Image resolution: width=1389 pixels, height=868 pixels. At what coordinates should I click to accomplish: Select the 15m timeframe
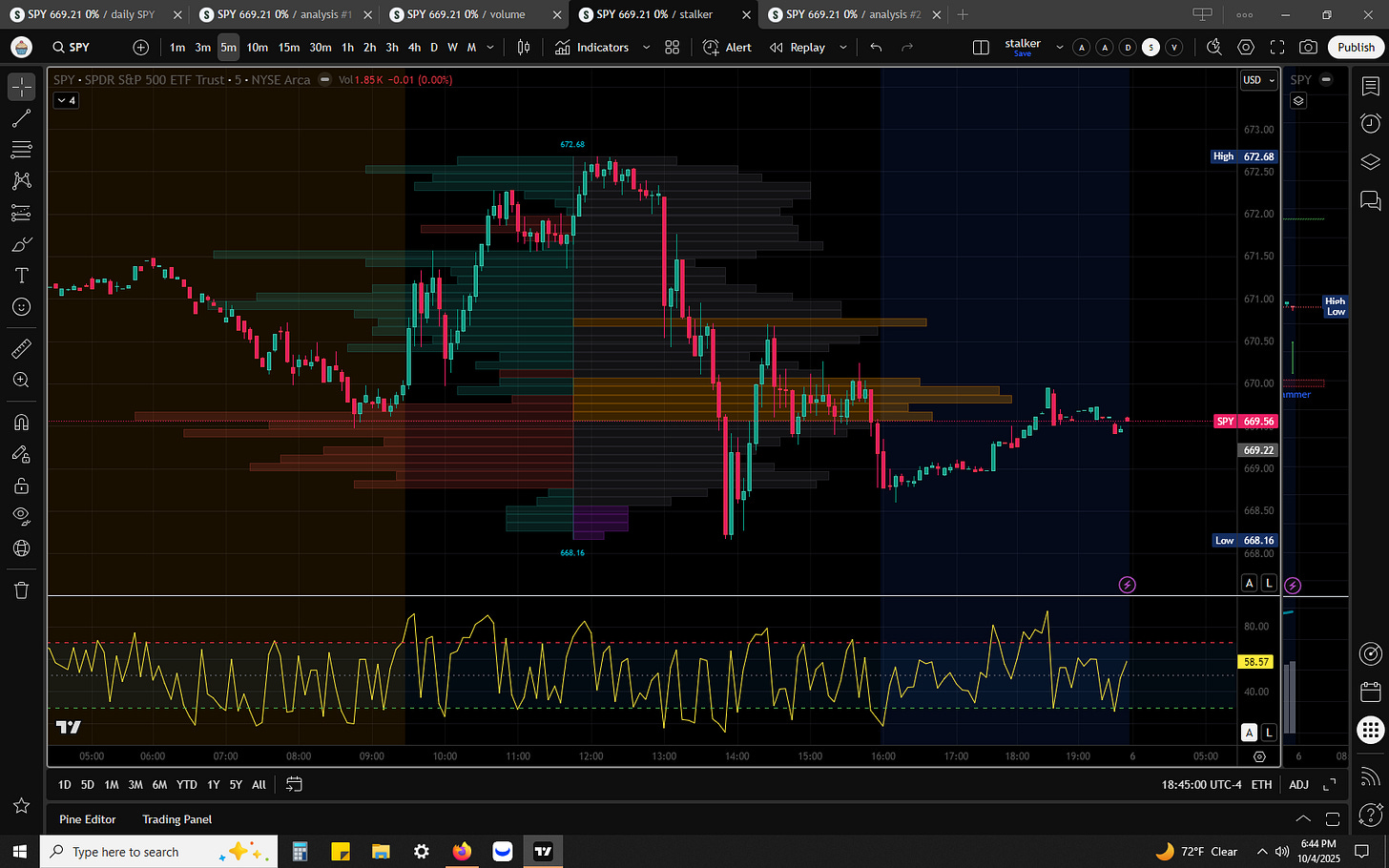(289, 47)
